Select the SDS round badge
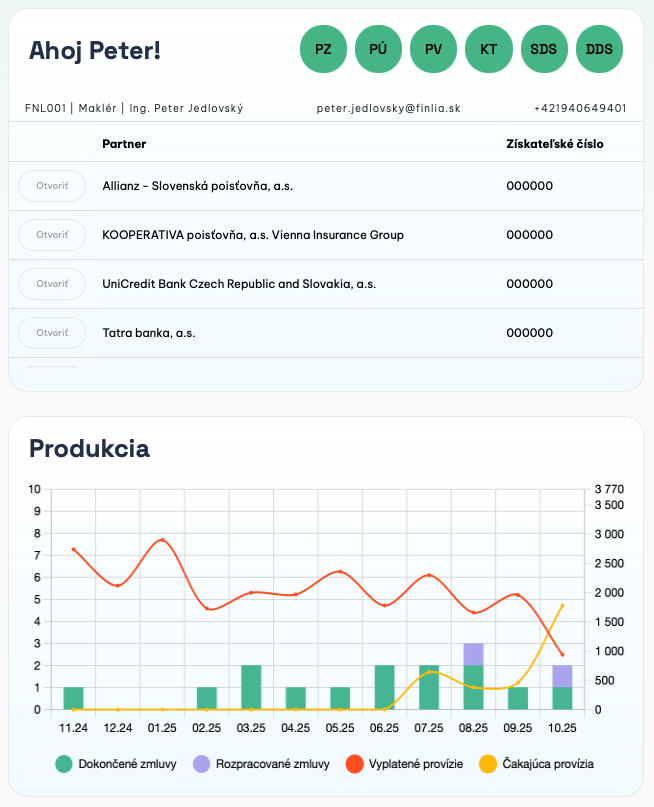This screenshot has height=807, width=654. 544,49
